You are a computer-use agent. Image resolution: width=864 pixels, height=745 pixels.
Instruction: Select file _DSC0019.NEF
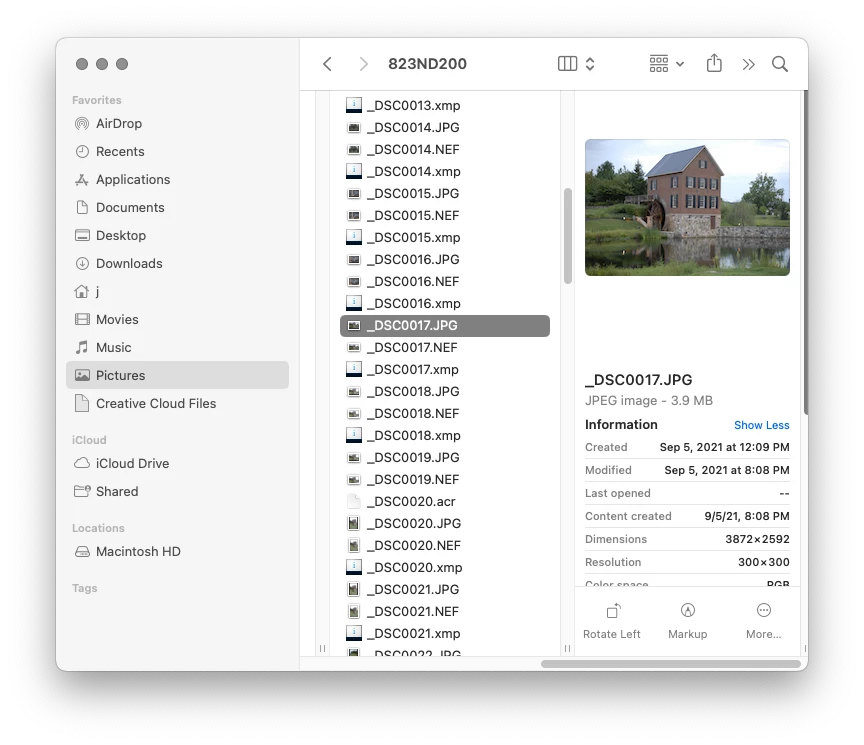click(x=445, y=480)
